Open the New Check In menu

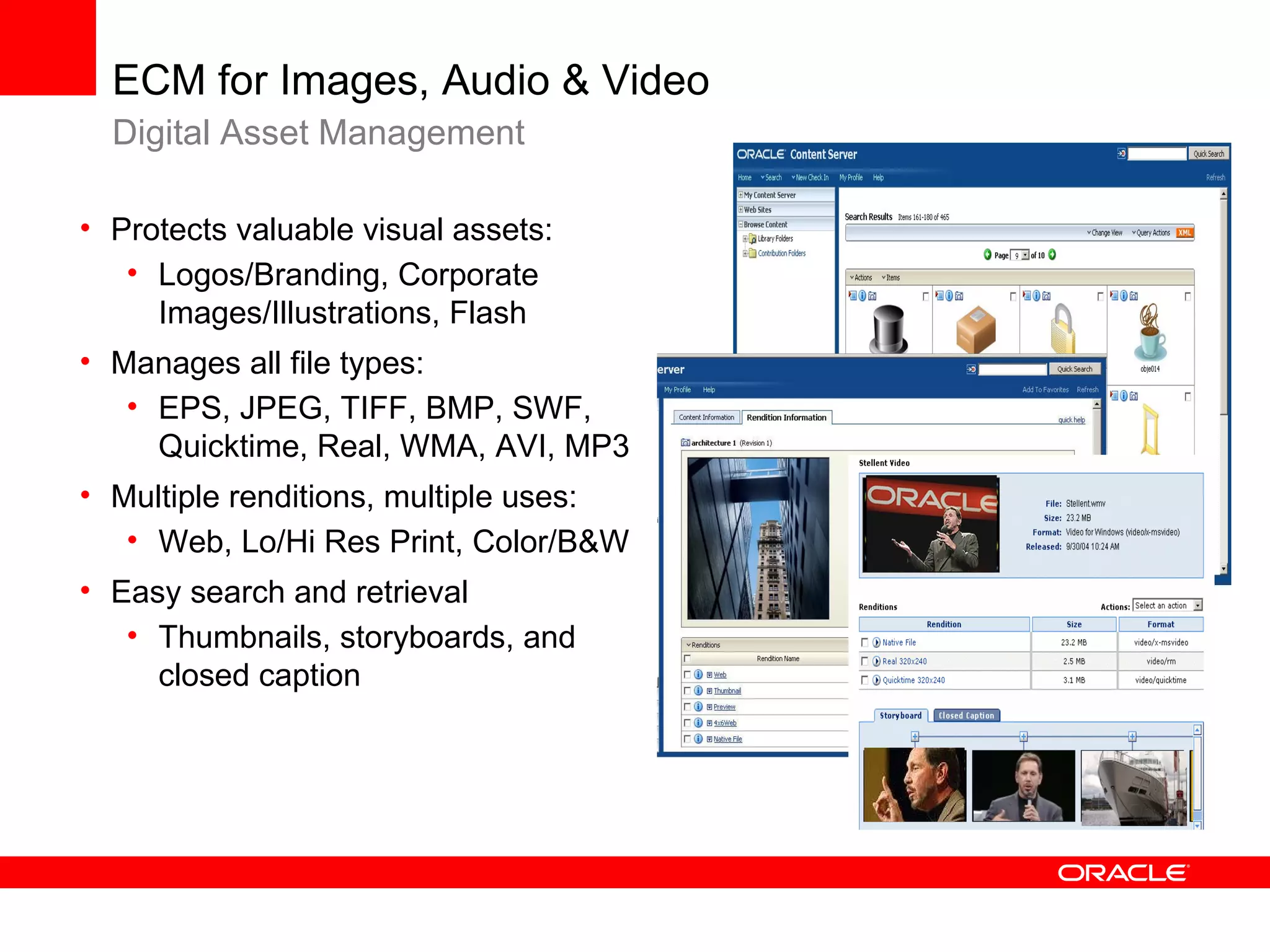810,178
